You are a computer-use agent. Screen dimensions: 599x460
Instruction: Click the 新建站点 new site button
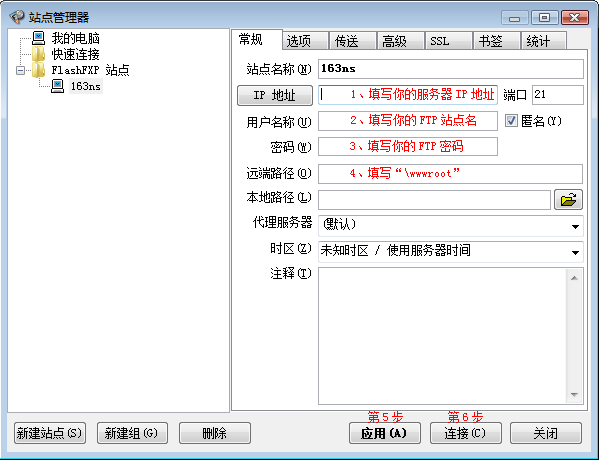click(x=50, y=433)
